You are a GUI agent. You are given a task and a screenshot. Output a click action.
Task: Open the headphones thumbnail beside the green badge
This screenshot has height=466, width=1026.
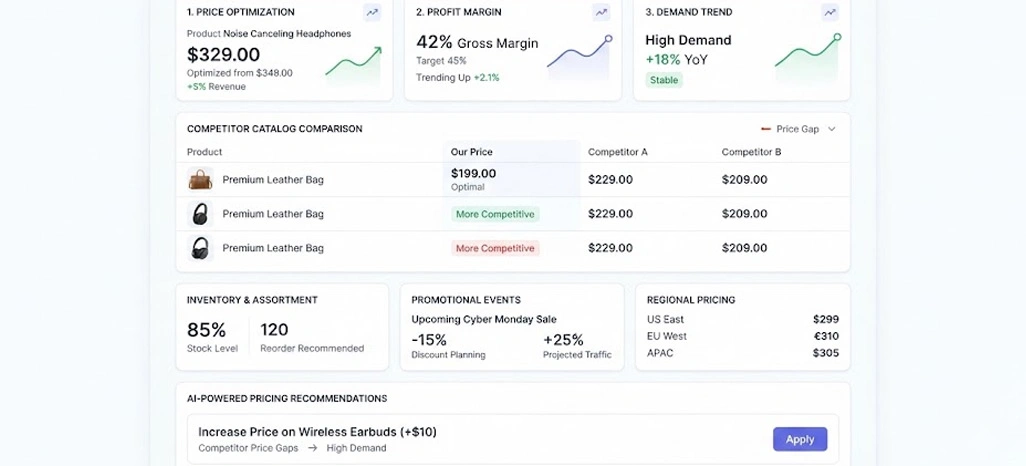pyautogui.click(x=200, y=213)
